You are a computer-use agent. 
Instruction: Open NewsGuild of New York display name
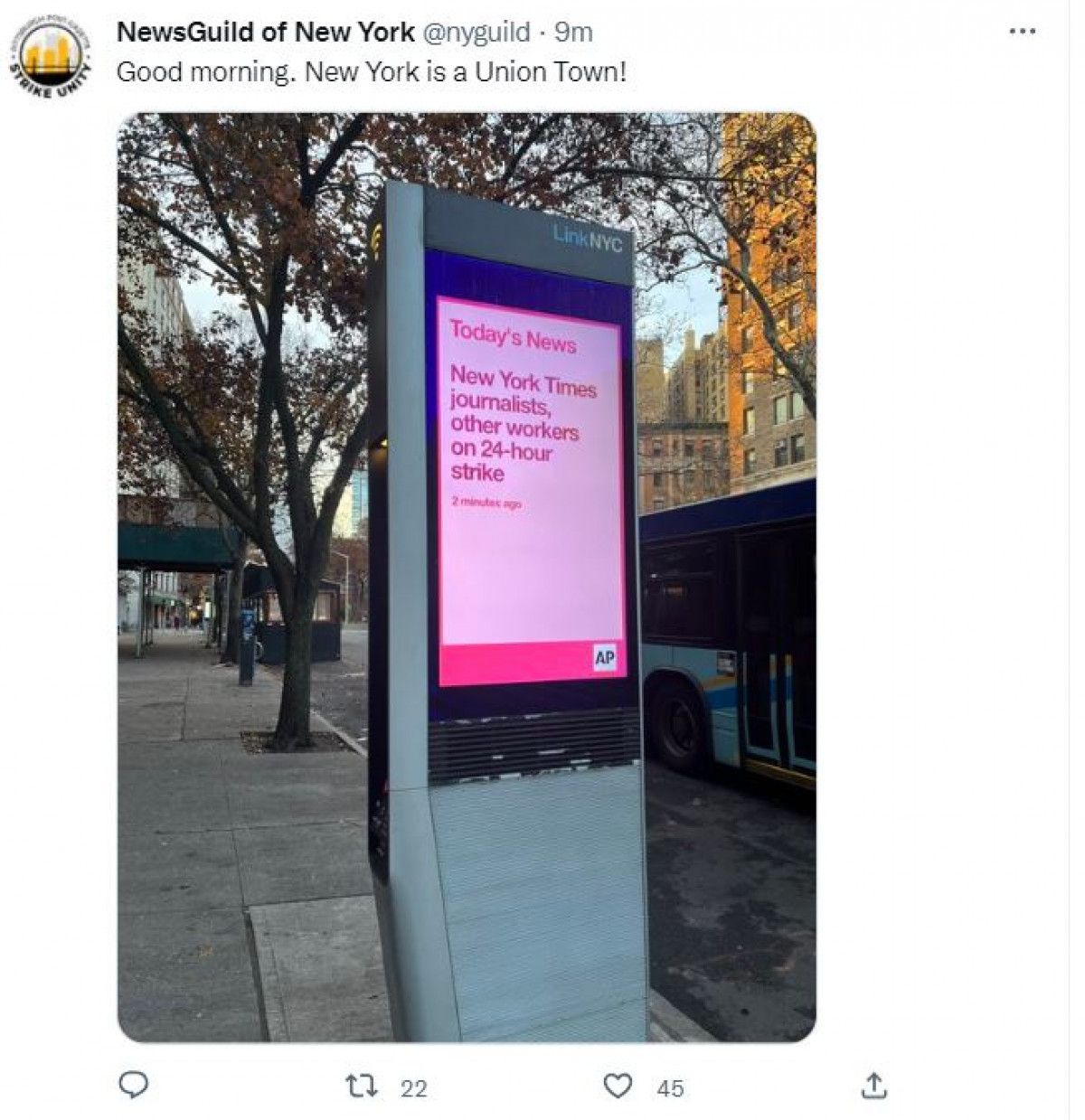click(x=265, y=33)
